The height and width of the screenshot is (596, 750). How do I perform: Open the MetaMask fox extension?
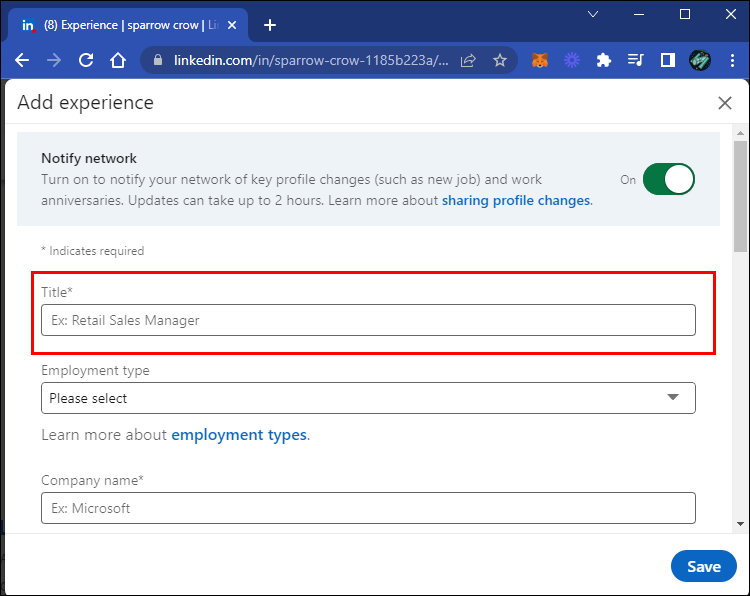(x=539, y=60)
